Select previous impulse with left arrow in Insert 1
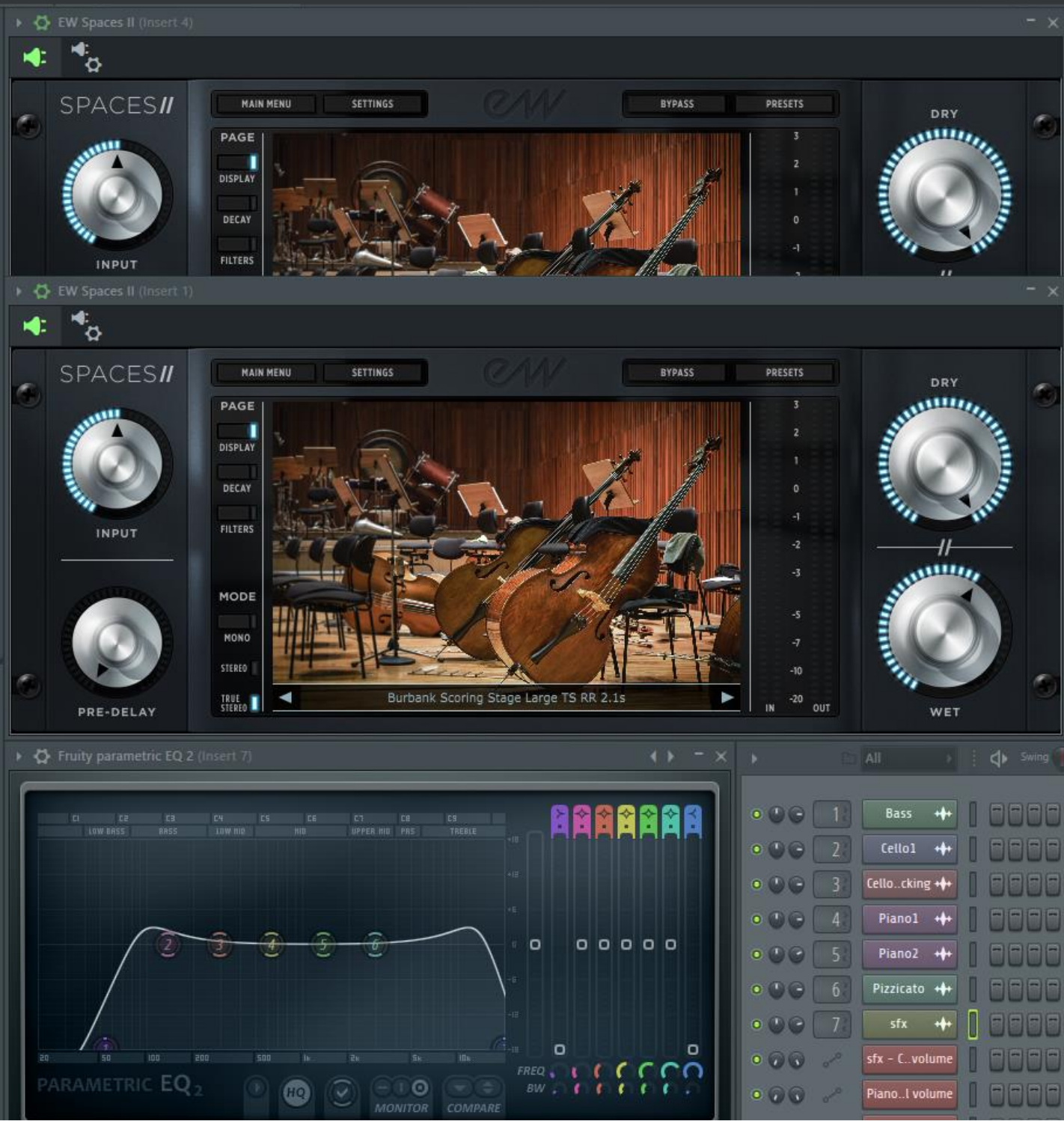This screenshot has height=1121, width=1064. (285, 697)
